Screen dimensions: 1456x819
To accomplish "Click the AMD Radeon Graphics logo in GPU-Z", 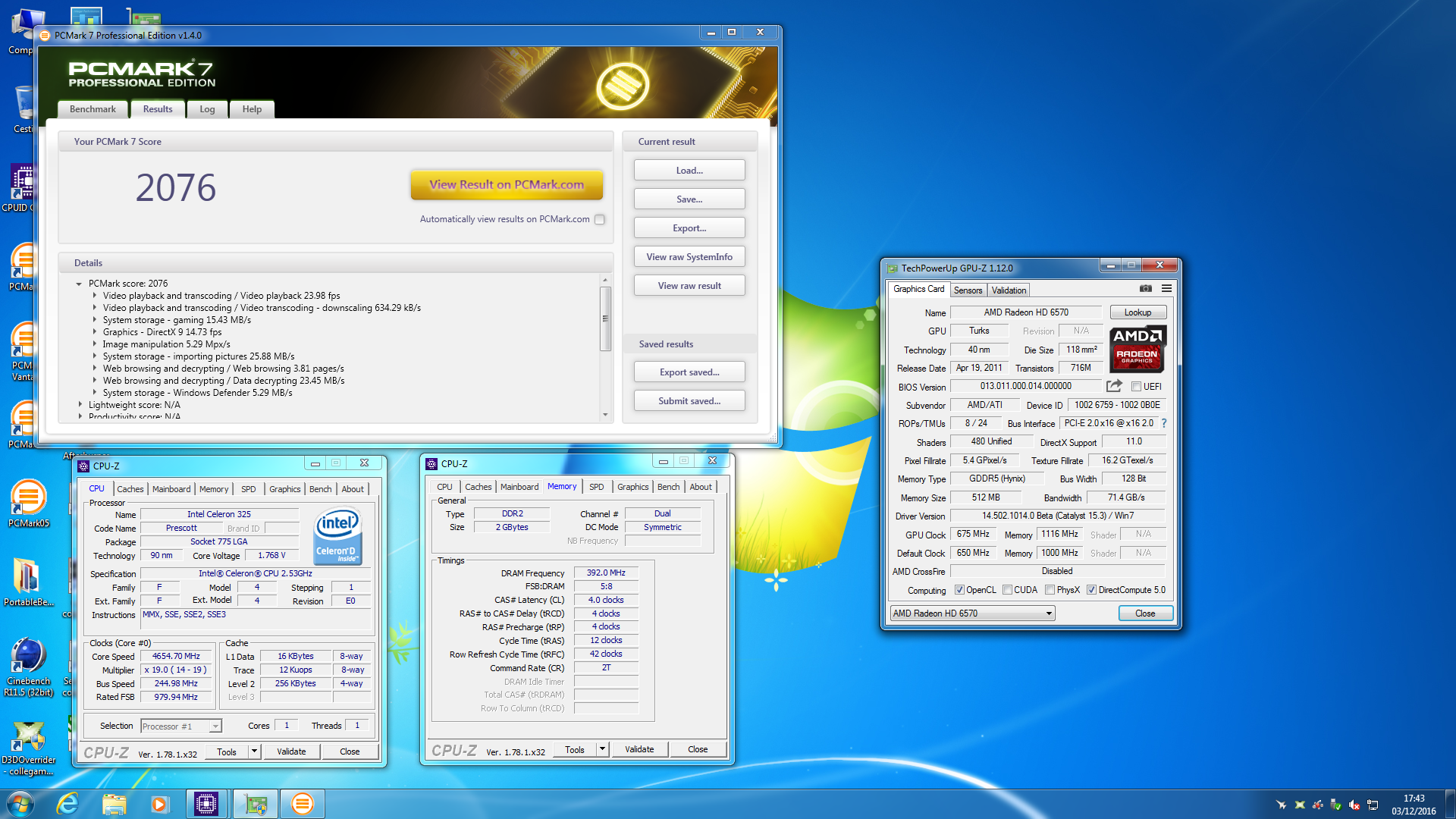I will pos(1137,349).
